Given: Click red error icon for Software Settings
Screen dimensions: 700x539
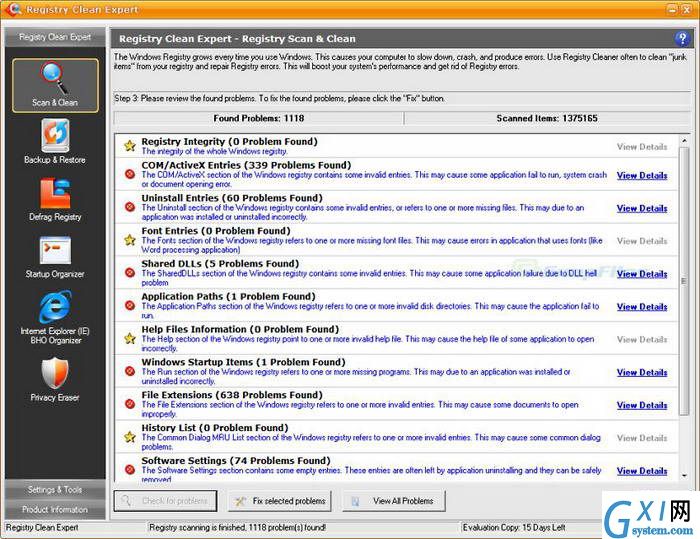Looking at the screenshot, I should pos(130,469).
